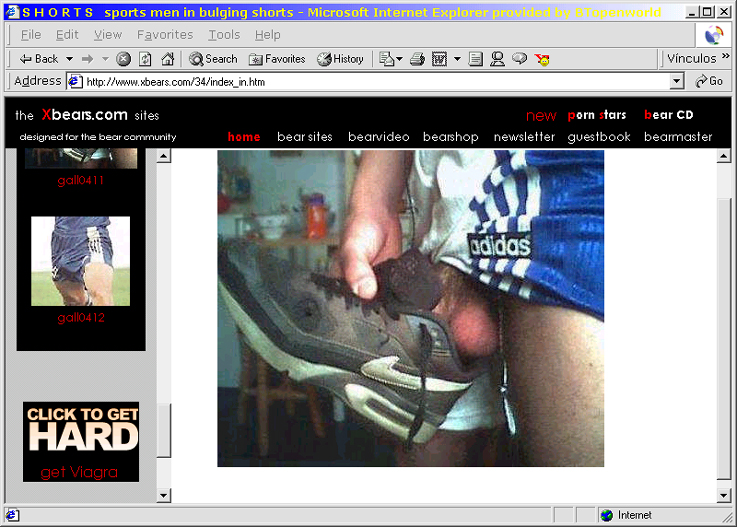This screenshot has width=737, height=527.
Task: Open the Tools menu
Action: coord(223,34)
